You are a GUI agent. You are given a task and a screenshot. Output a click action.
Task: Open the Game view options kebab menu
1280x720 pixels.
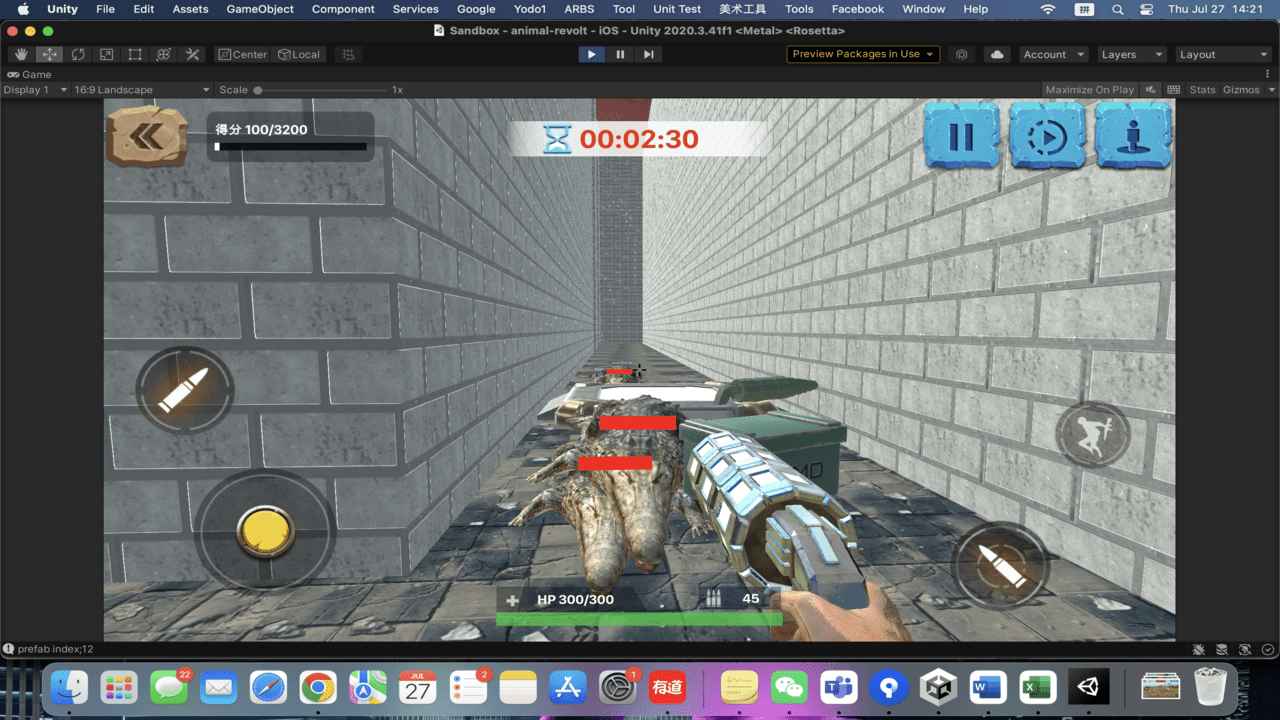pos(1268,74)
